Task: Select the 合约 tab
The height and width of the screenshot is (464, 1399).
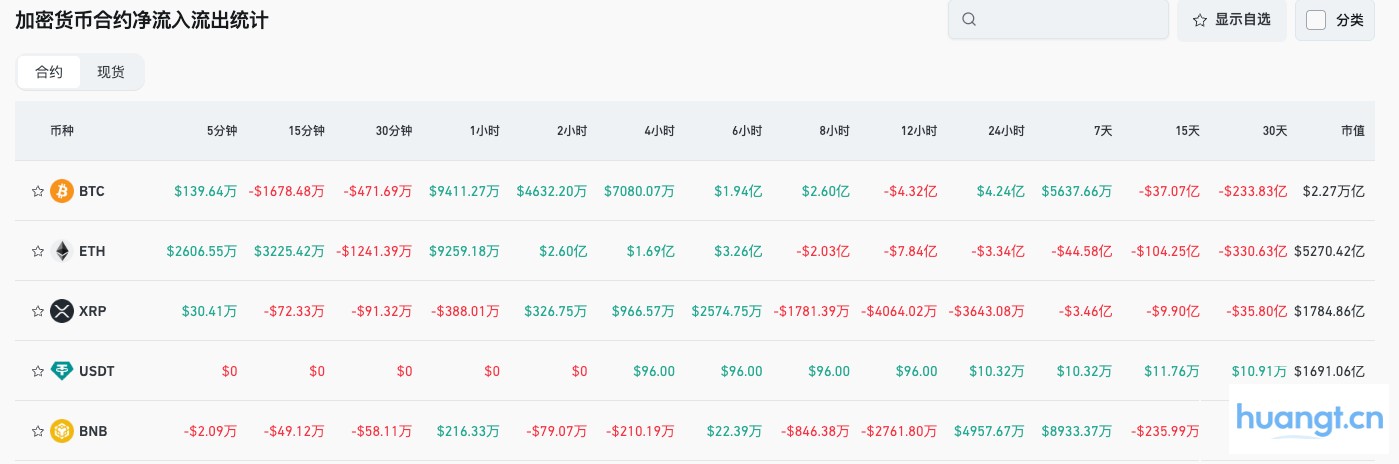Action: tap(49, 72)
